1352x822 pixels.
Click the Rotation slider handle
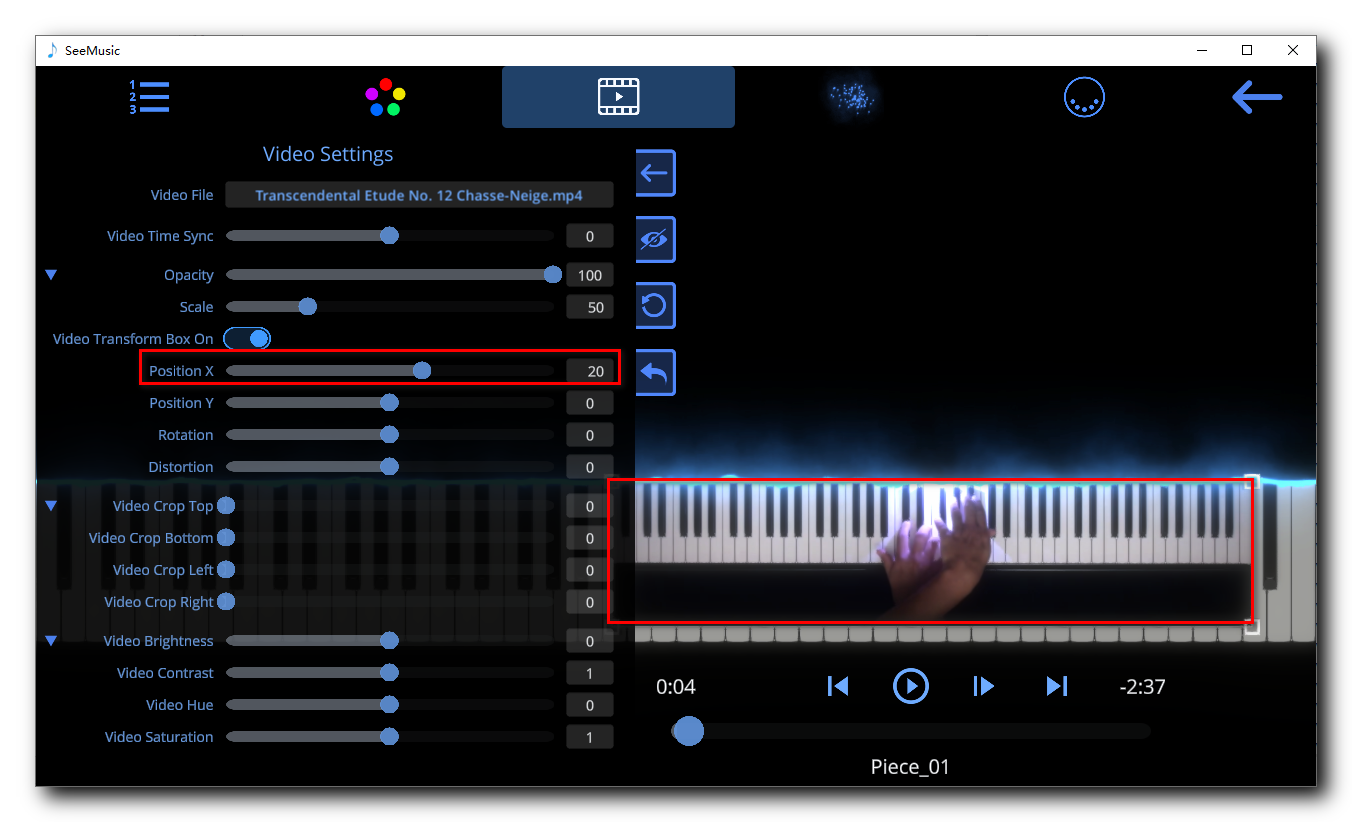coord(390,435)
